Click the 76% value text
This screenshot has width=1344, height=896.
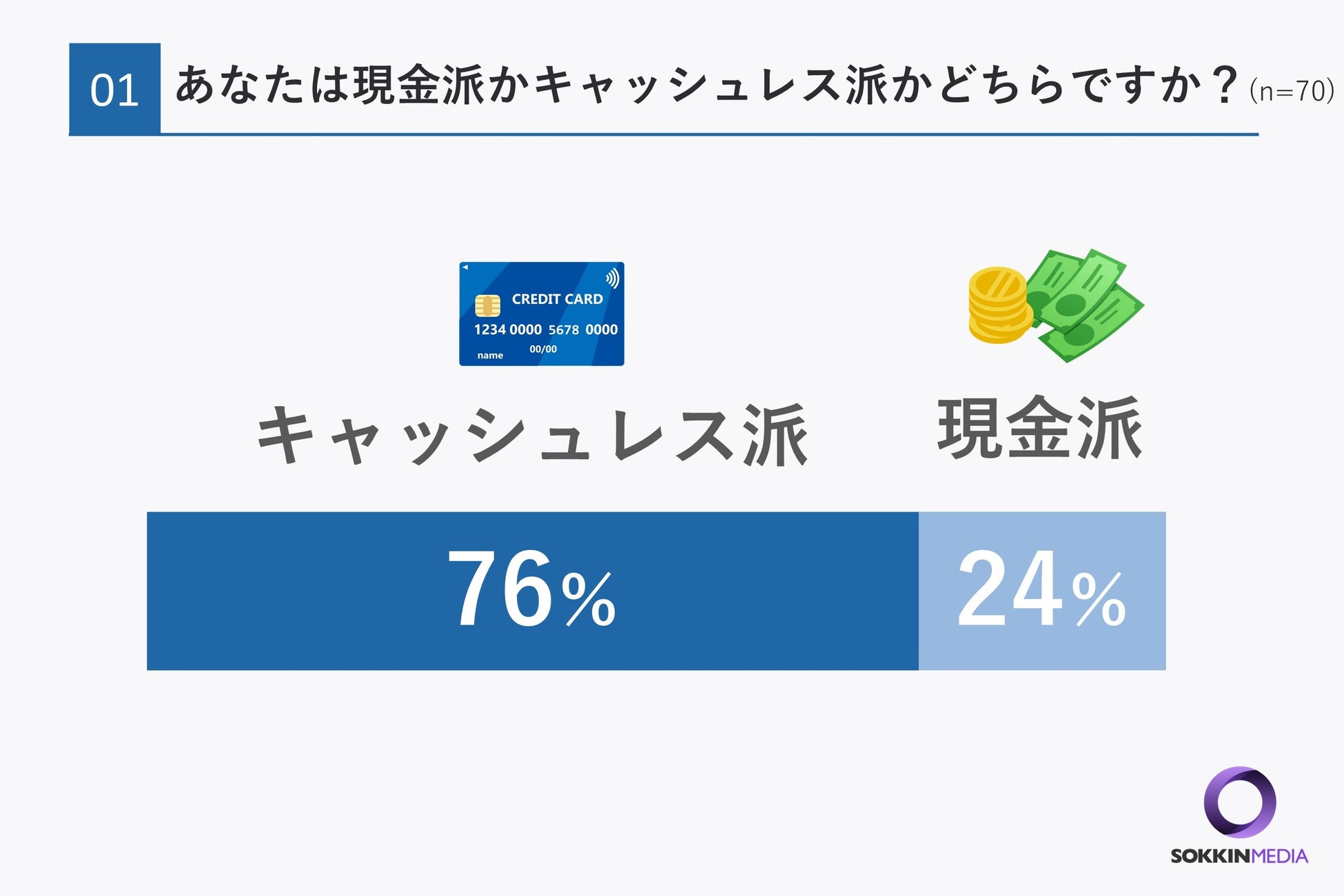(x=531, y=589)
